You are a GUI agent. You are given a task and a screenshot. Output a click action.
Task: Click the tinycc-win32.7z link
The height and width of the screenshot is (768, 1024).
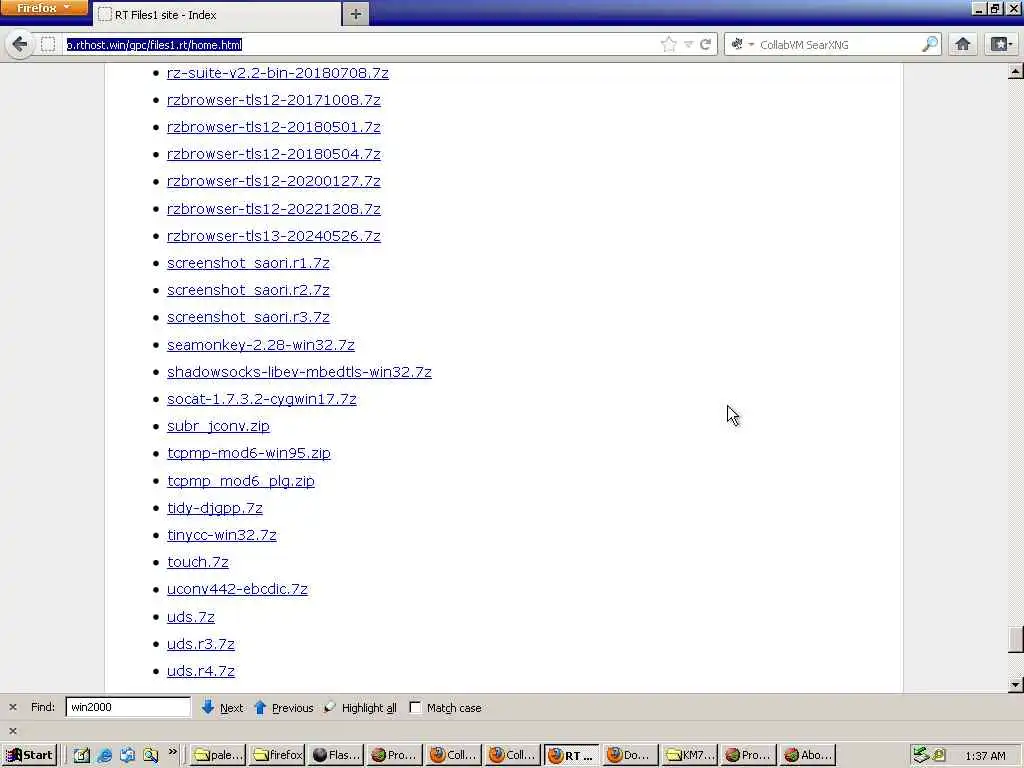pyautogui.click(x=221, y=535)
